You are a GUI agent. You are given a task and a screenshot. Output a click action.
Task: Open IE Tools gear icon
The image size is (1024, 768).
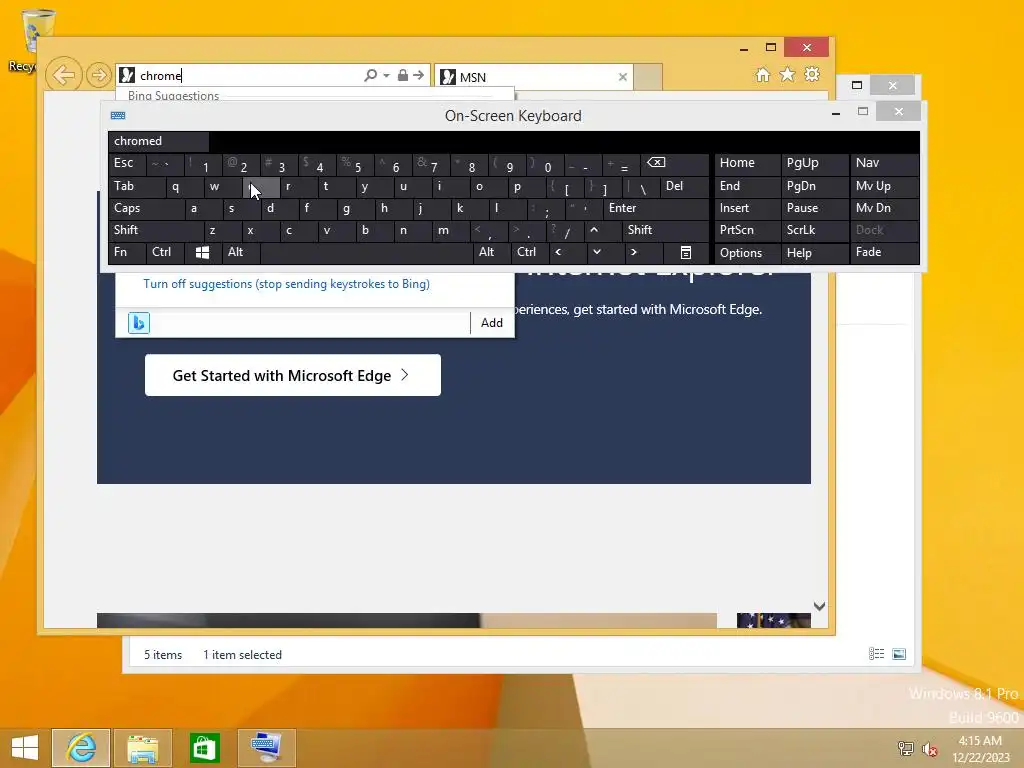click(812, 74)
